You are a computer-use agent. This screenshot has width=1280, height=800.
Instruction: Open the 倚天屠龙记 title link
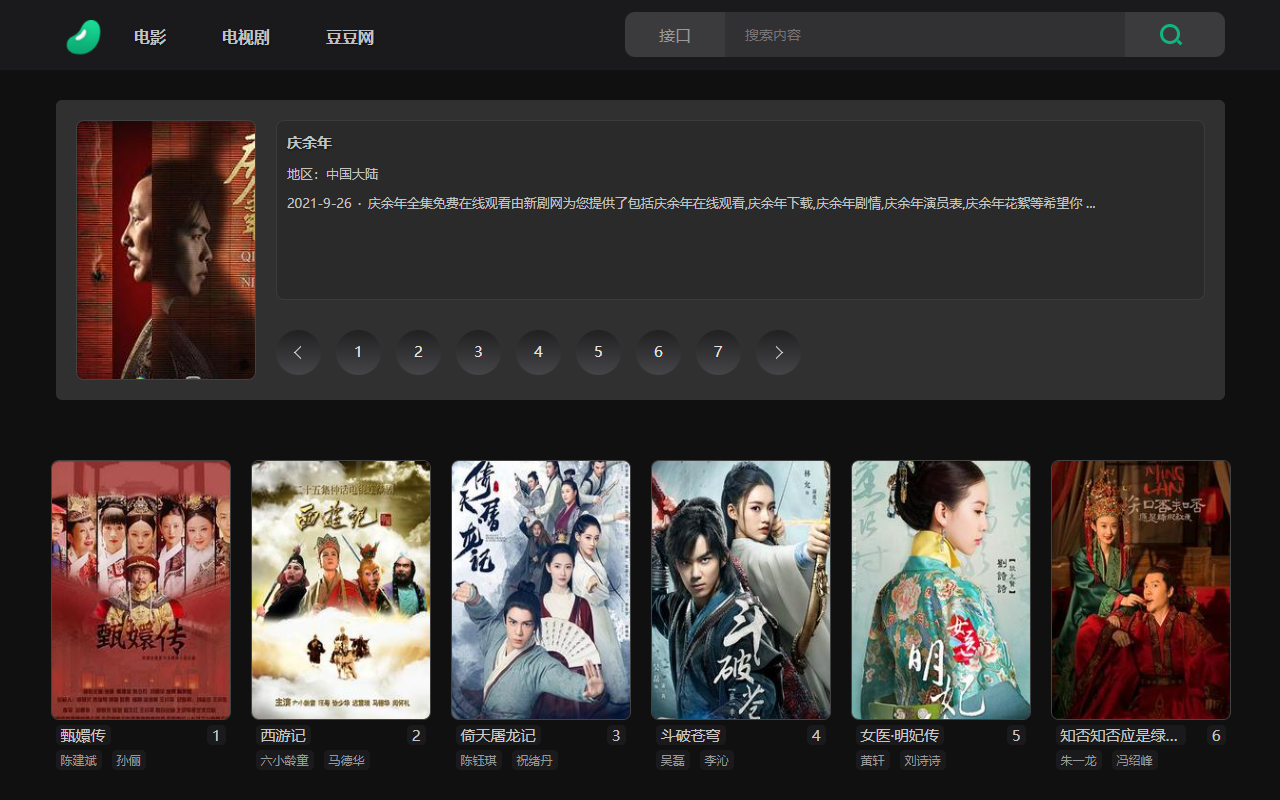click(x=498, y=736)
